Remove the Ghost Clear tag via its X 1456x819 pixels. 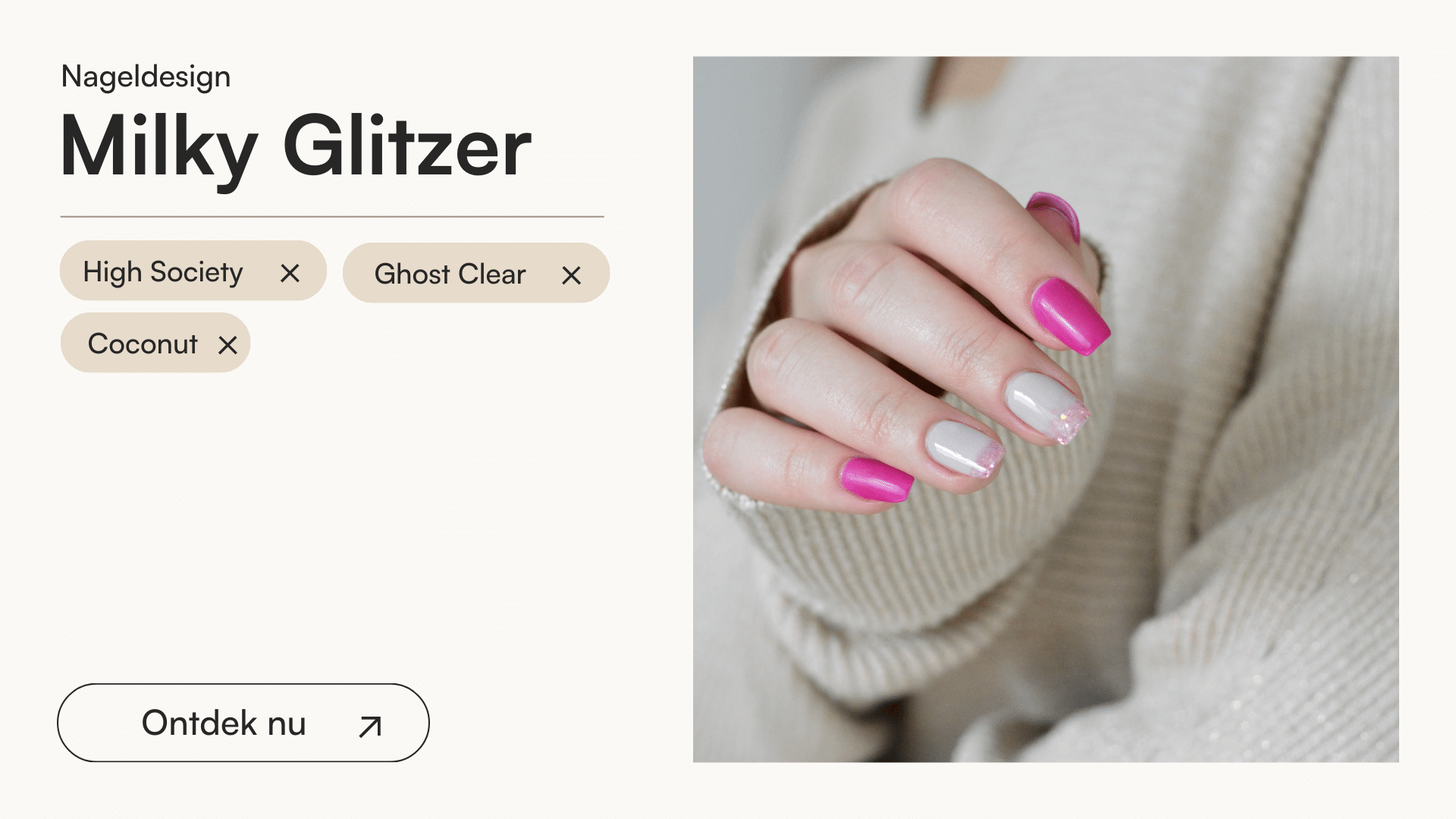(x=571, y=275)
